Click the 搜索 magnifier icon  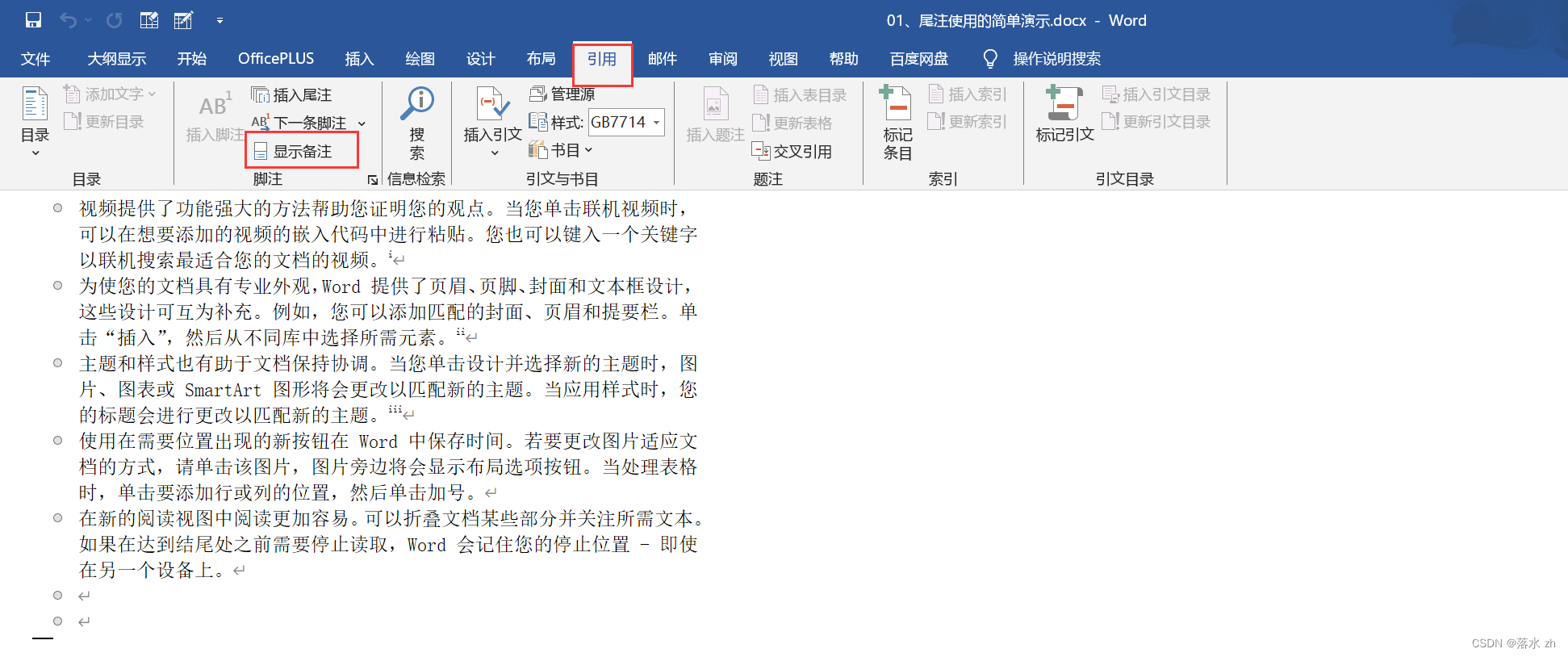[x=418, y=103]
